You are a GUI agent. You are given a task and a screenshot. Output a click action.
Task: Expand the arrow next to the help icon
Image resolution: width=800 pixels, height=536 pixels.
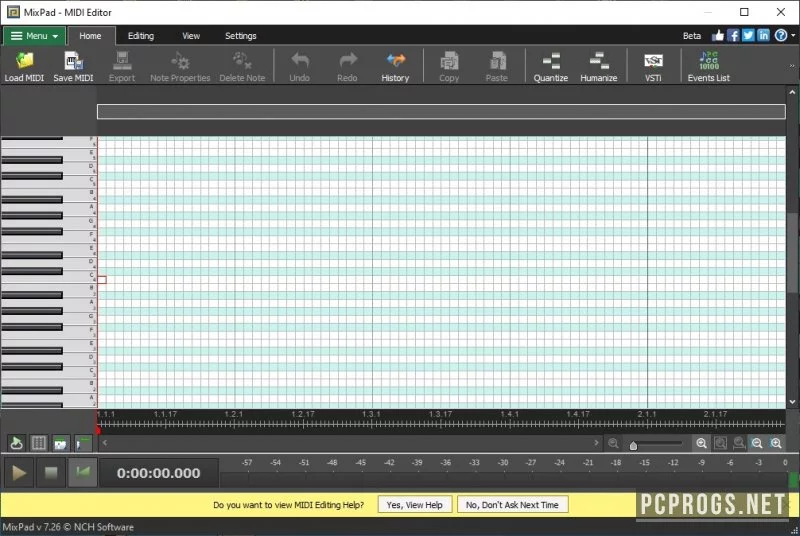coord(793,35)
